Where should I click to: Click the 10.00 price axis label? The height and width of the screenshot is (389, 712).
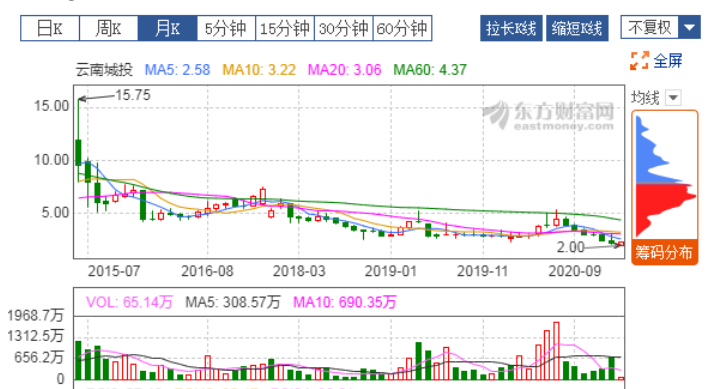pyautogui.click(x=52, y=160)
